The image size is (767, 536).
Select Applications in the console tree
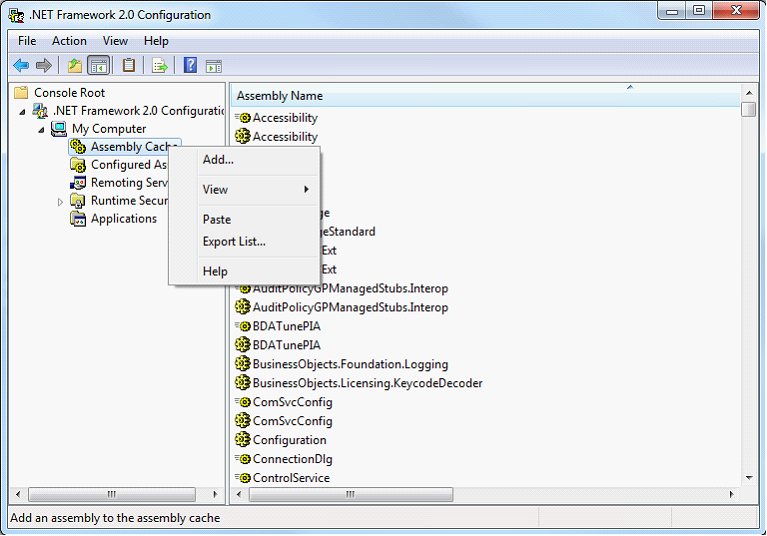[123, 219]
